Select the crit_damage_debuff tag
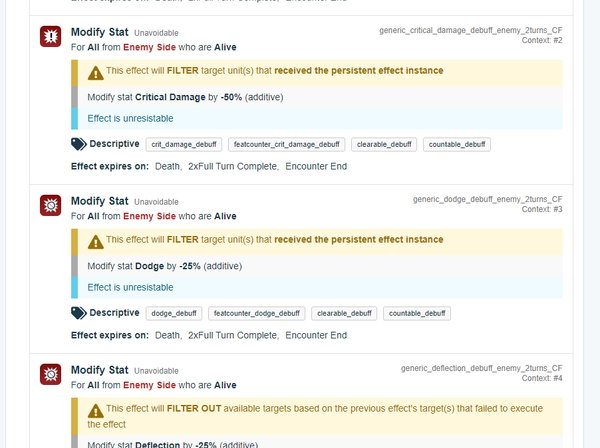 point(184,145)
